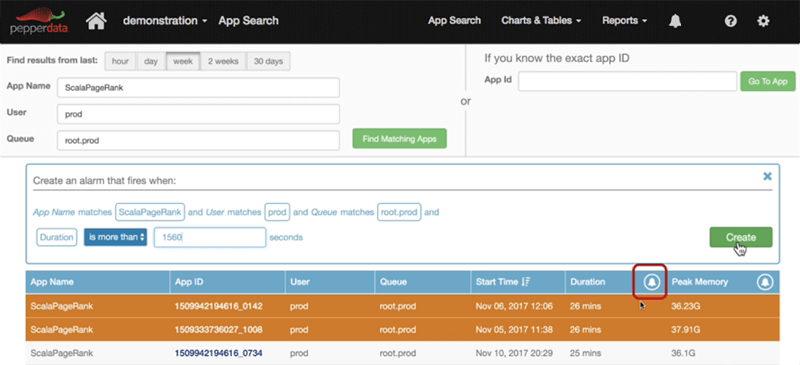The width and height of the screenshot is (800, 365).
Task: Open the demonstration cluster dropdown
Action: [x=165, y=21]
